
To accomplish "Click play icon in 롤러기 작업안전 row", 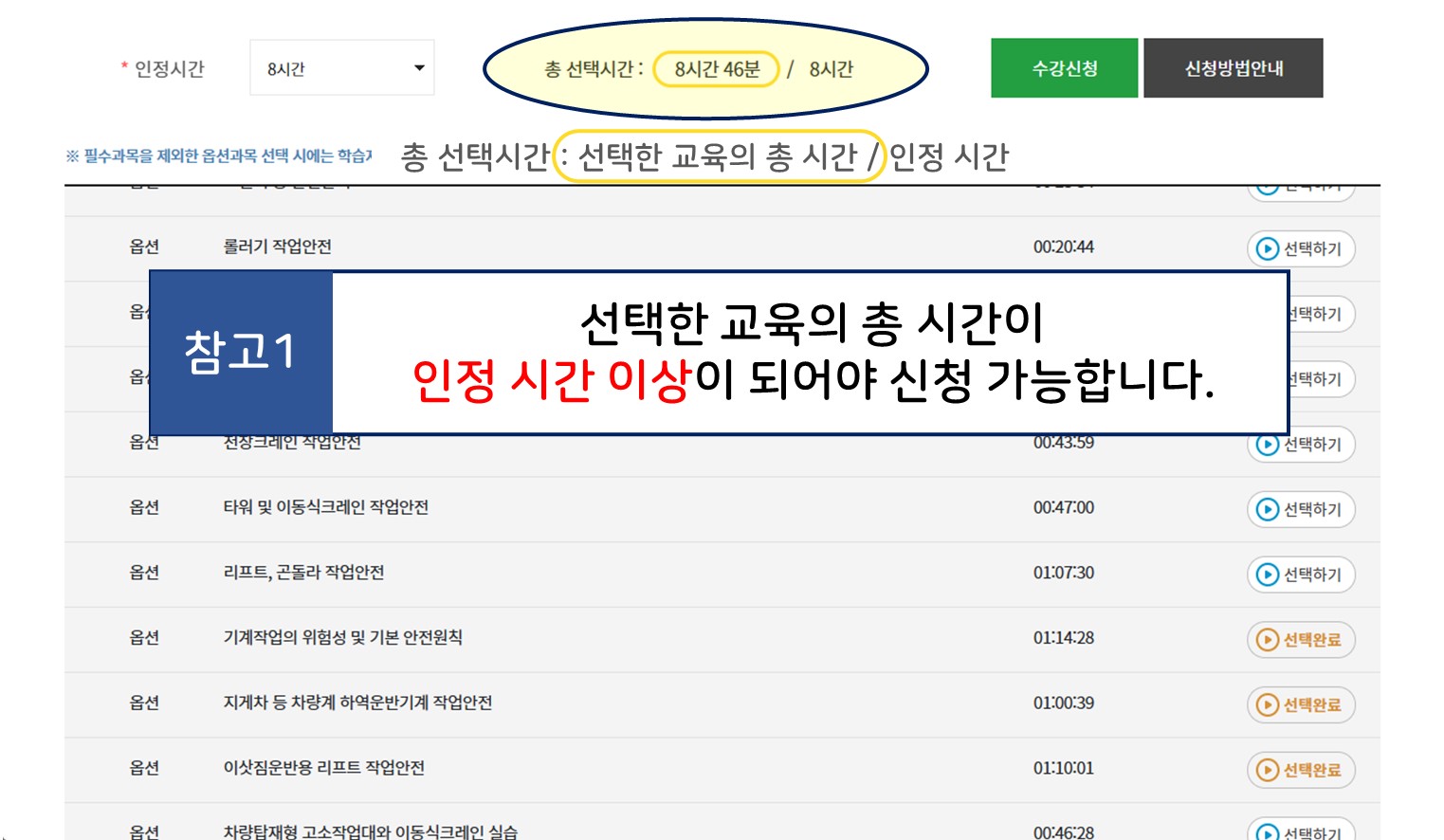I will click(1268, 248).
